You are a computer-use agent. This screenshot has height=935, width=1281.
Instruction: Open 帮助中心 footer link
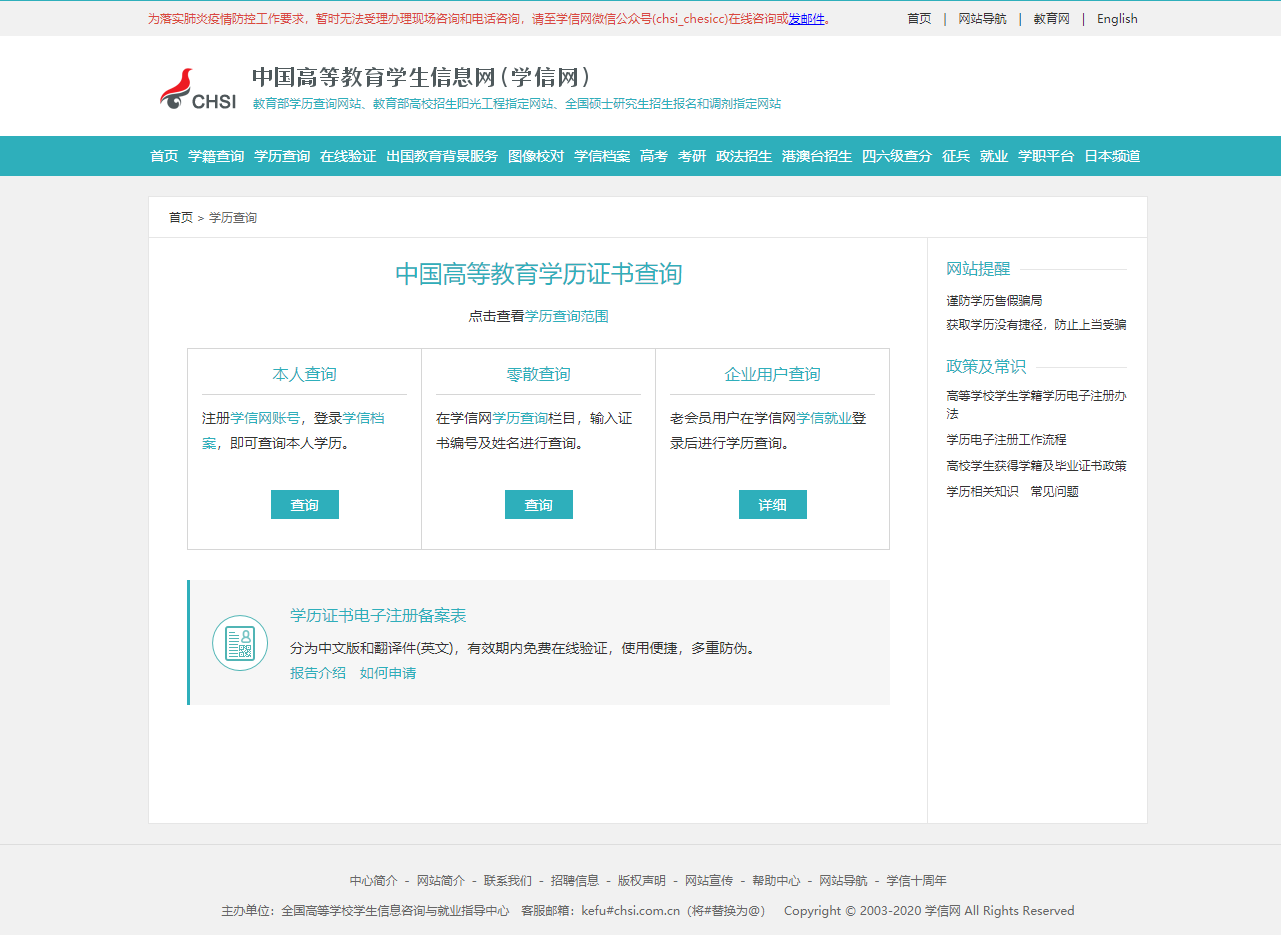click(x=776, y=881)
